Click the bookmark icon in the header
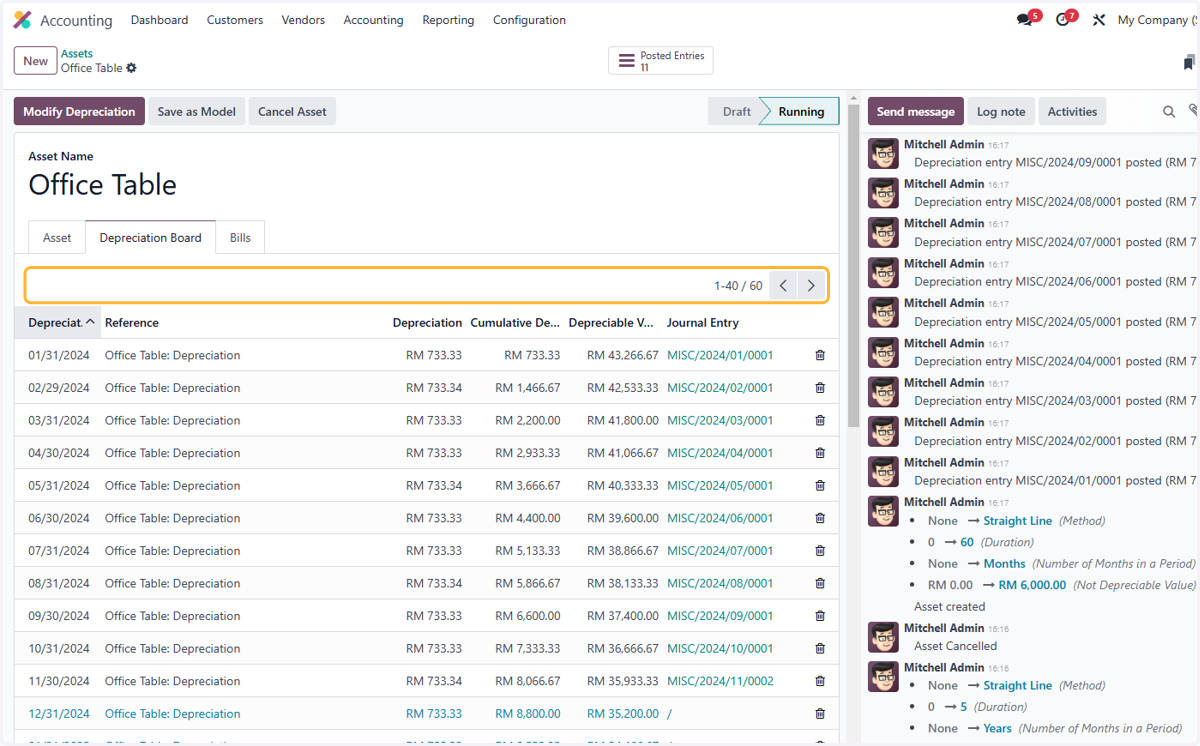The width and height of the screenshot is (1200, 746). tap(1189, 63)
